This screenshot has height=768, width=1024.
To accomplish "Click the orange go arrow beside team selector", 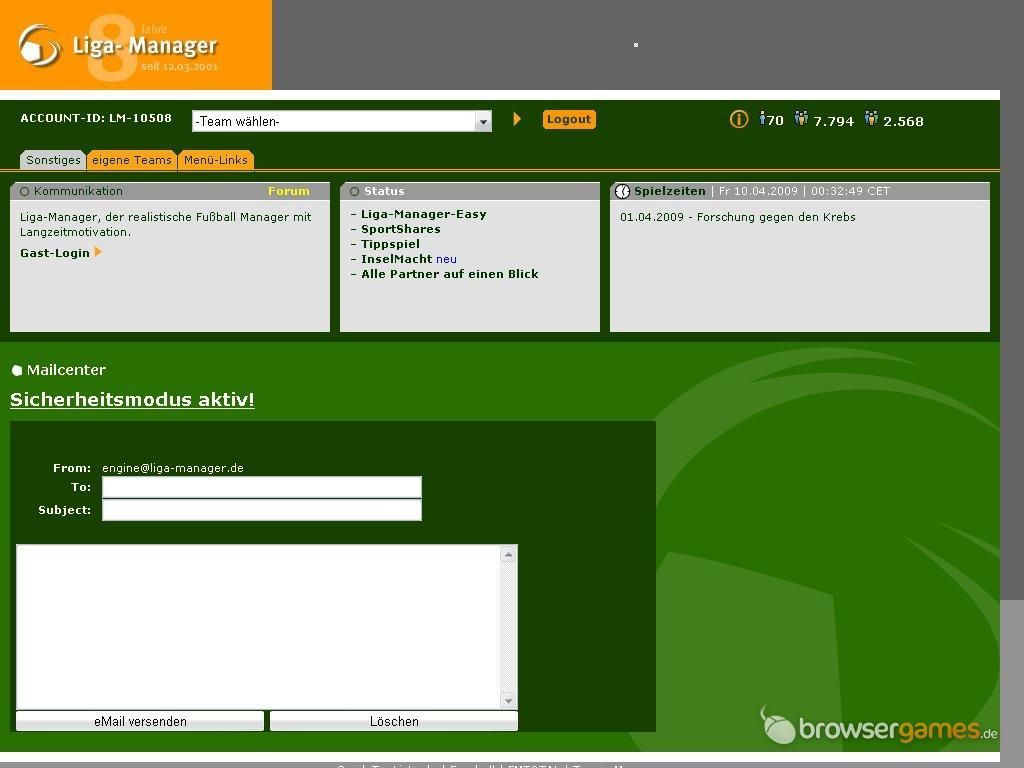I will (x=517, y=119).
